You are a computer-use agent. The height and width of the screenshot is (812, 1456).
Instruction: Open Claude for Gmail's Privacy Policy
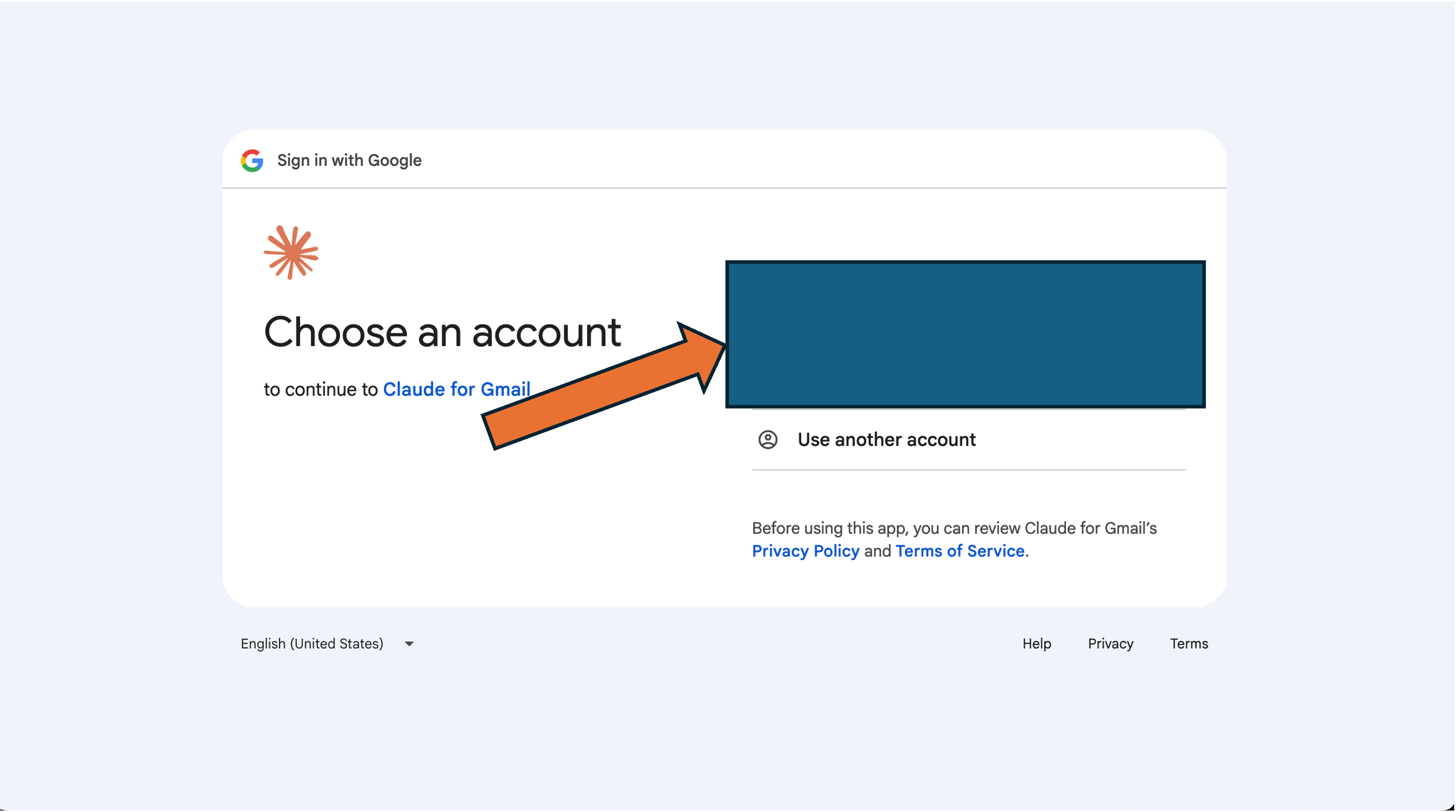click(x=805, y=551)
